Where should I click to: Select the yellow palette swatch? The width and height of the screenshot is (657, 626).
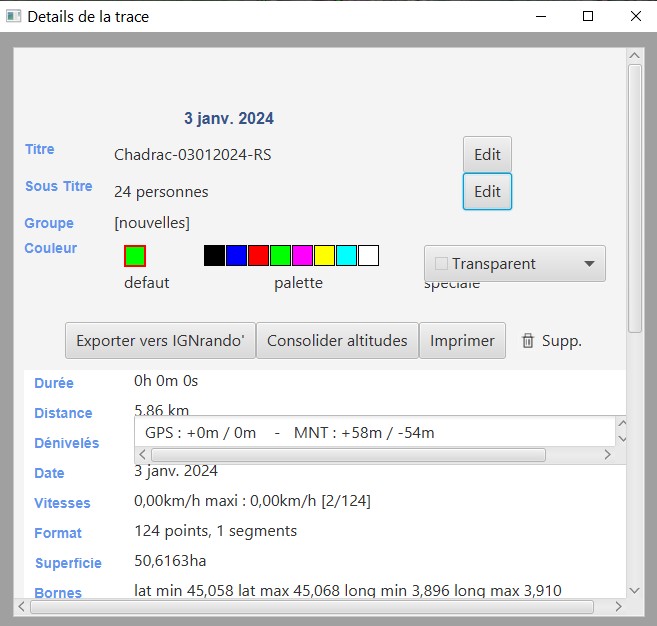point(324,255)
